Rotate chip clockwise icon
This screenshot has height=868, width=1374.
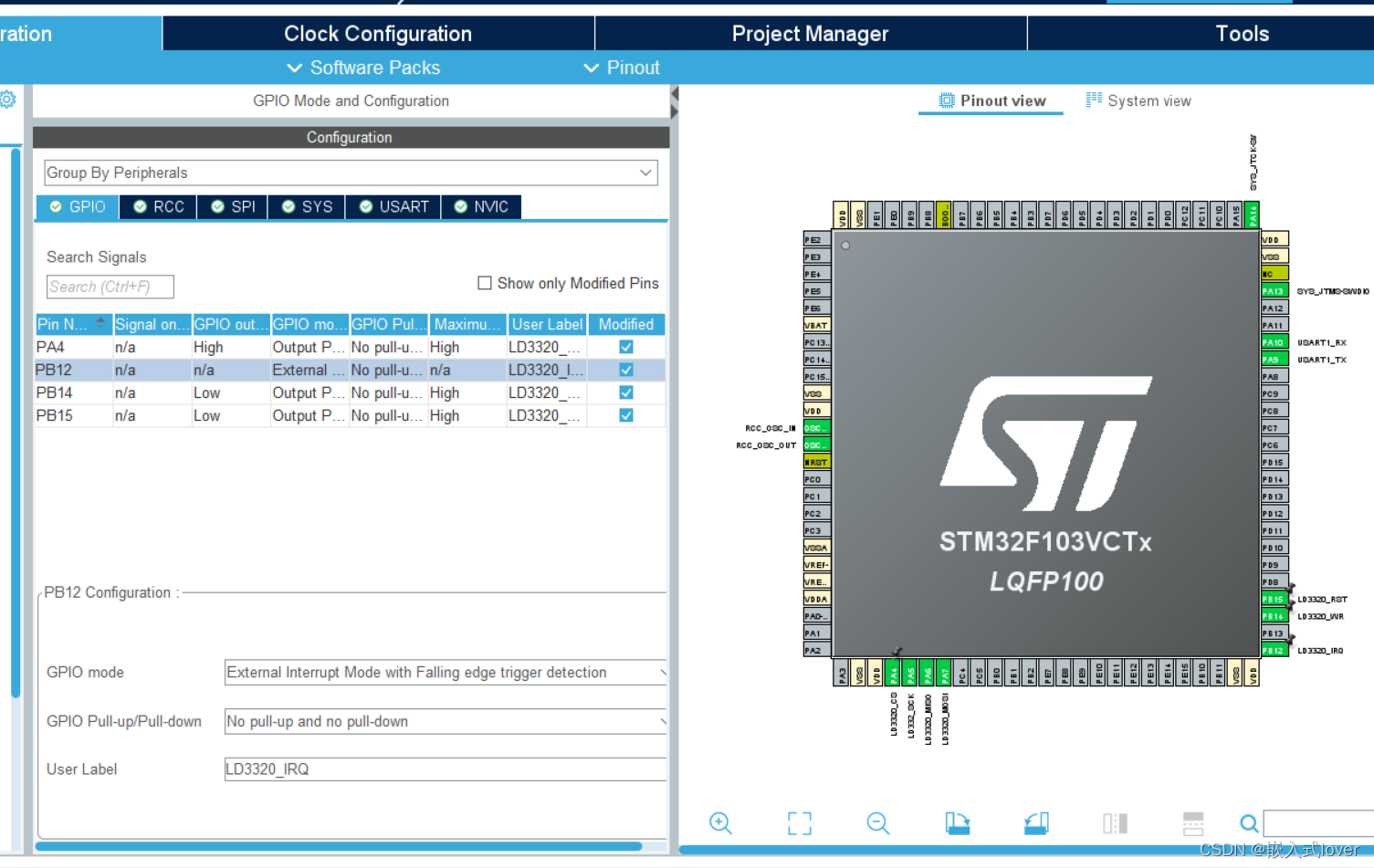[957, 823]
